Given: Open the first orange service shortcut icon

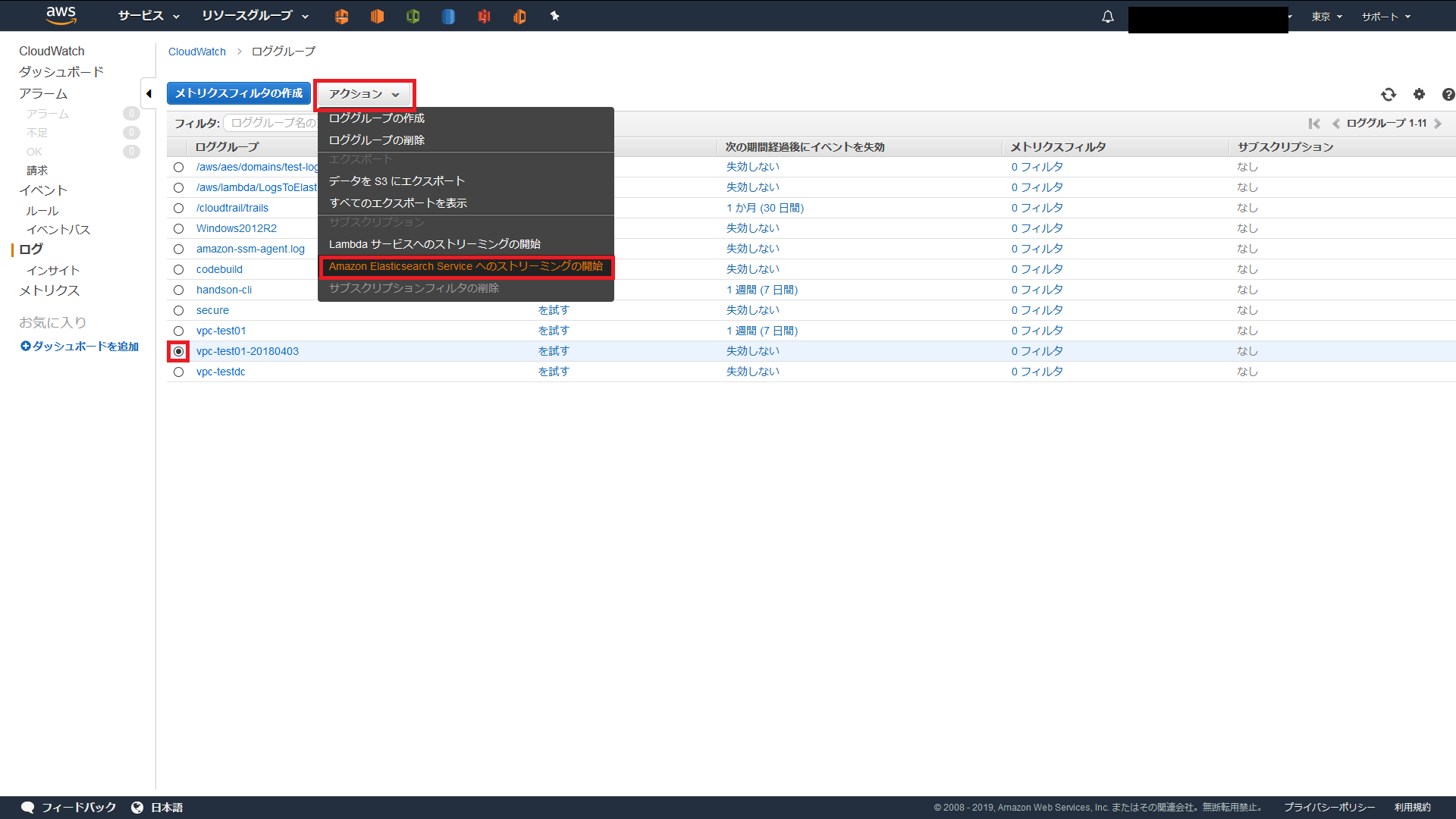Looking at the screenshot, I should [341, 16].
